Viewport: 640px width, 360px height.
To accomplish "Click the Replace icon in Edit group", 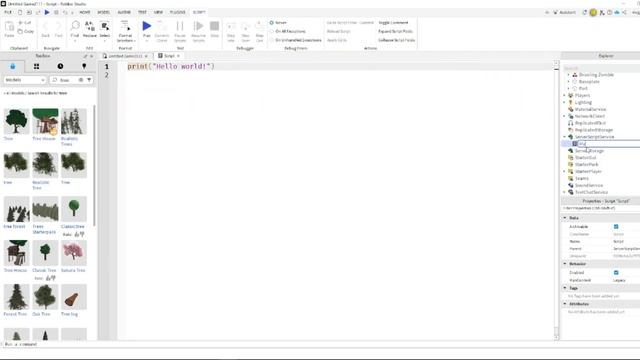I will click(90, 26).
